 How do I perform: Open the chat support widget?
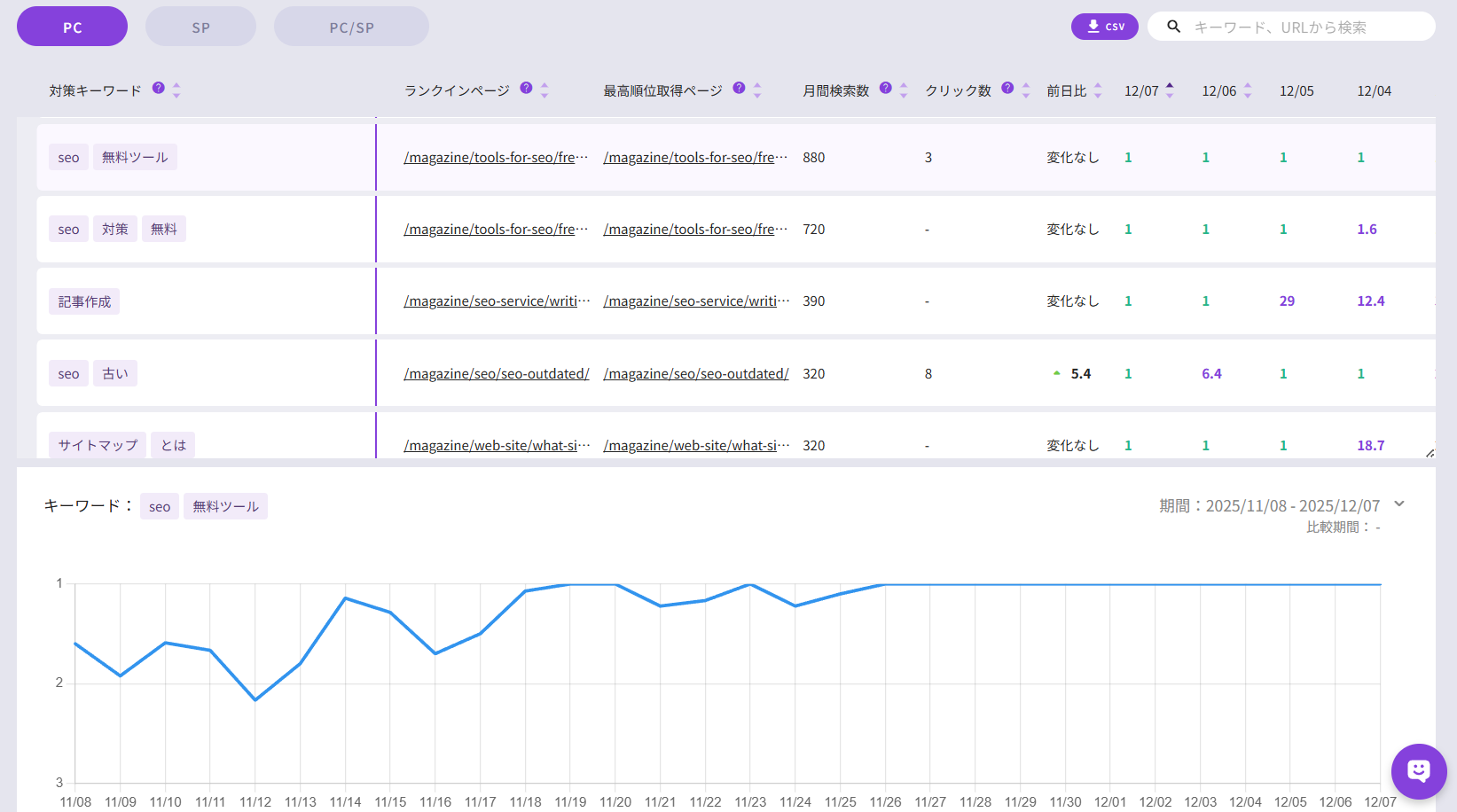1418,770
